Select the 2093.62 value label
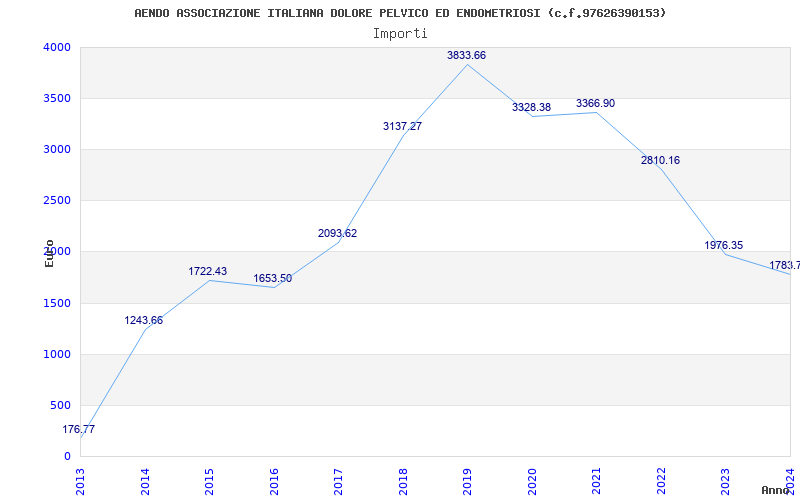The height and width of the screenshot is (500, 800). (x=337, y=234)
